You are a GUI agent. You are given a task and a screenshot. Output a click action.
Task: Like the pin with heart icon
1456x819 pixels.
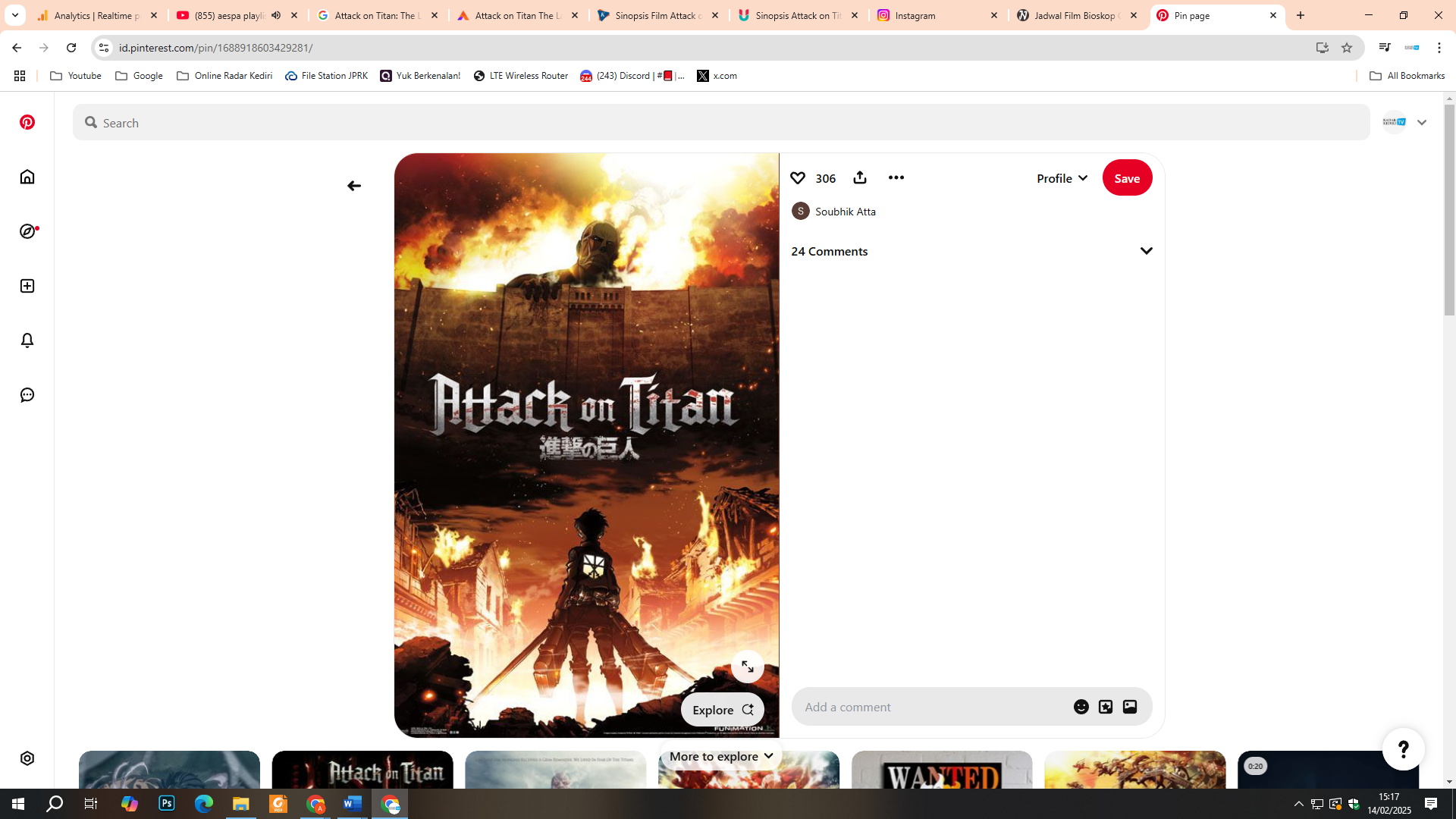click(x=798, y=177)
